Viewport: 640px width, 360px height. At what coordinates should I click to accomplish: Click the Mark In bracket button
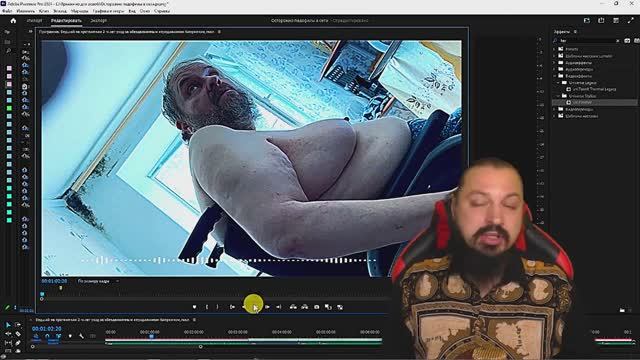pyautogui.click(x=207, y=307)
